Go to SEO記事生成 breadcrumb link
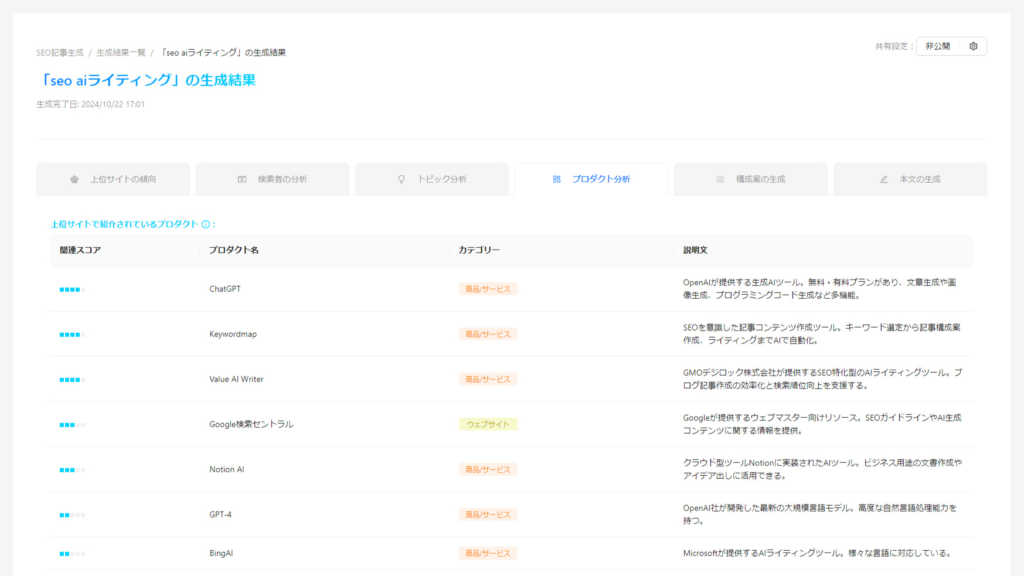 pos(60,52)
